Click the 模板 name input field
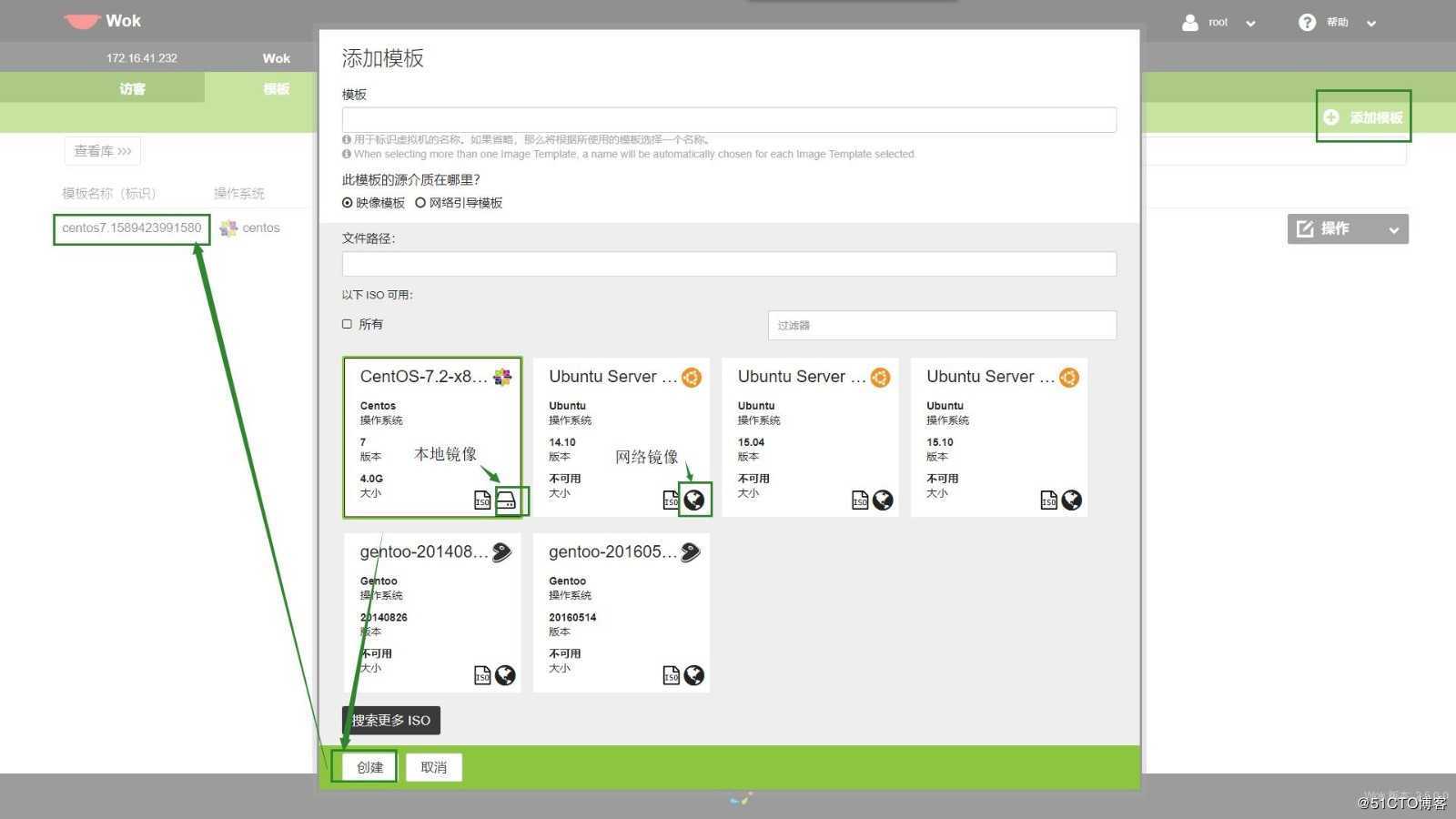Image resolution: width=1456 pixels, height=819 pixels. pos(729,120)
